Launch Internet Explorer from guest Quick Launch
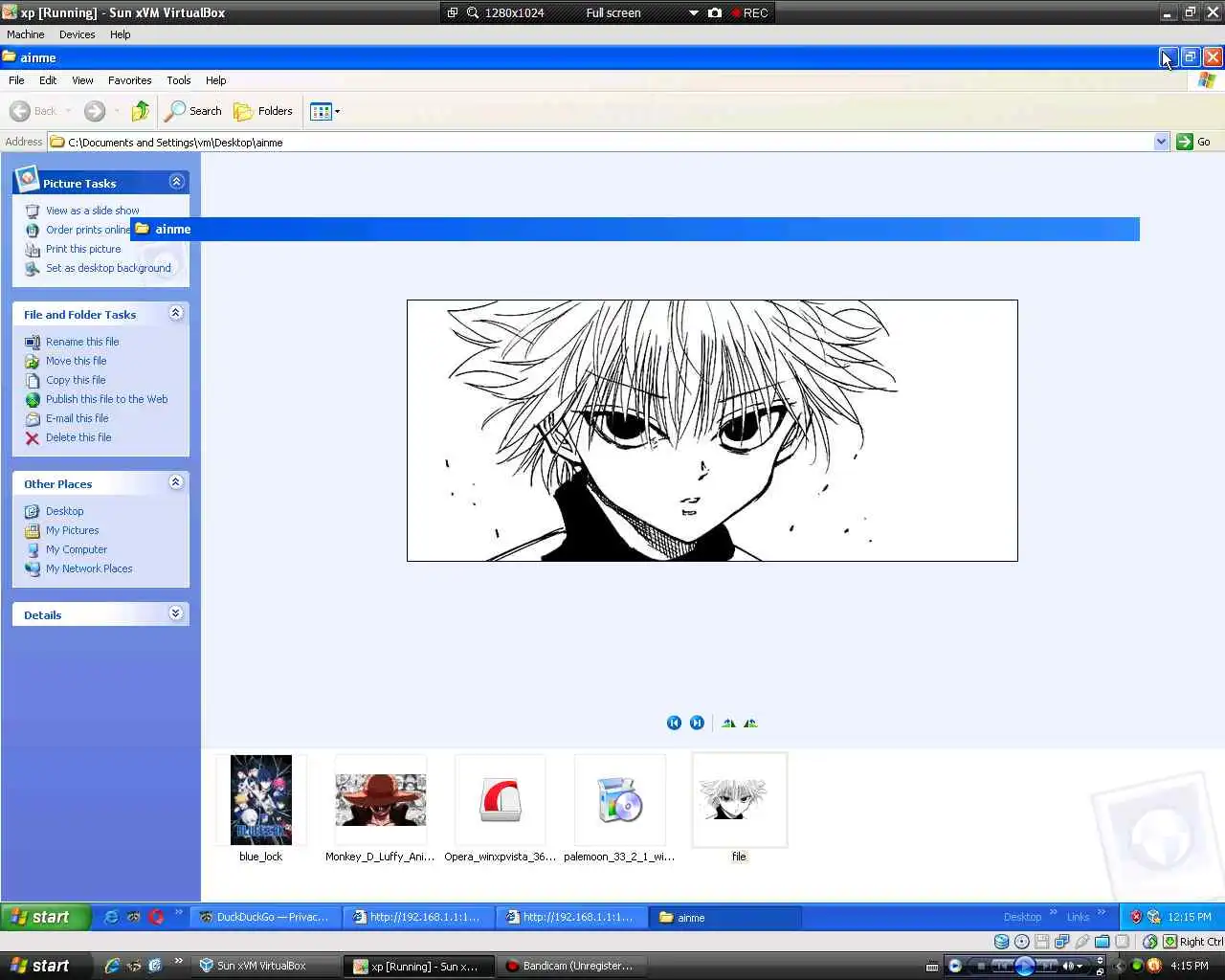This screenshot has height=980, width=1225. tap(111, 917)
